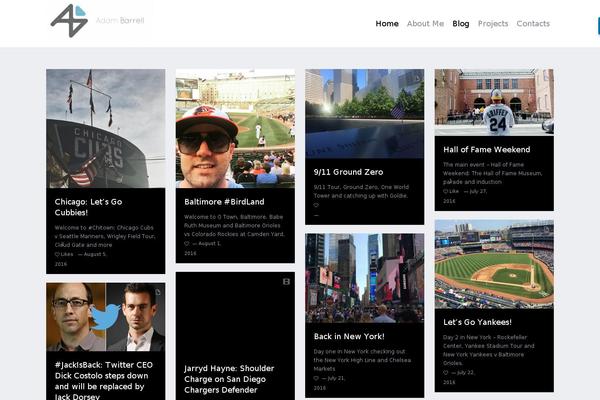Go to the About Me page
The height and width of the screenshot is (400, 600).
point(425,24)
